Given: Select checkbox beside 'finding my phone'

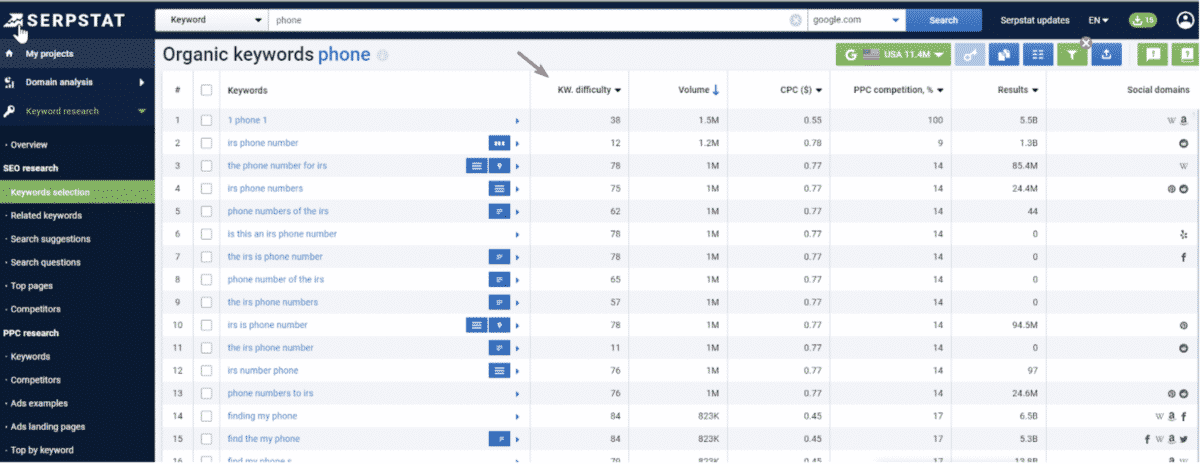Looking at the screenshot, I should pyautogui.click(x=207, y=416).
